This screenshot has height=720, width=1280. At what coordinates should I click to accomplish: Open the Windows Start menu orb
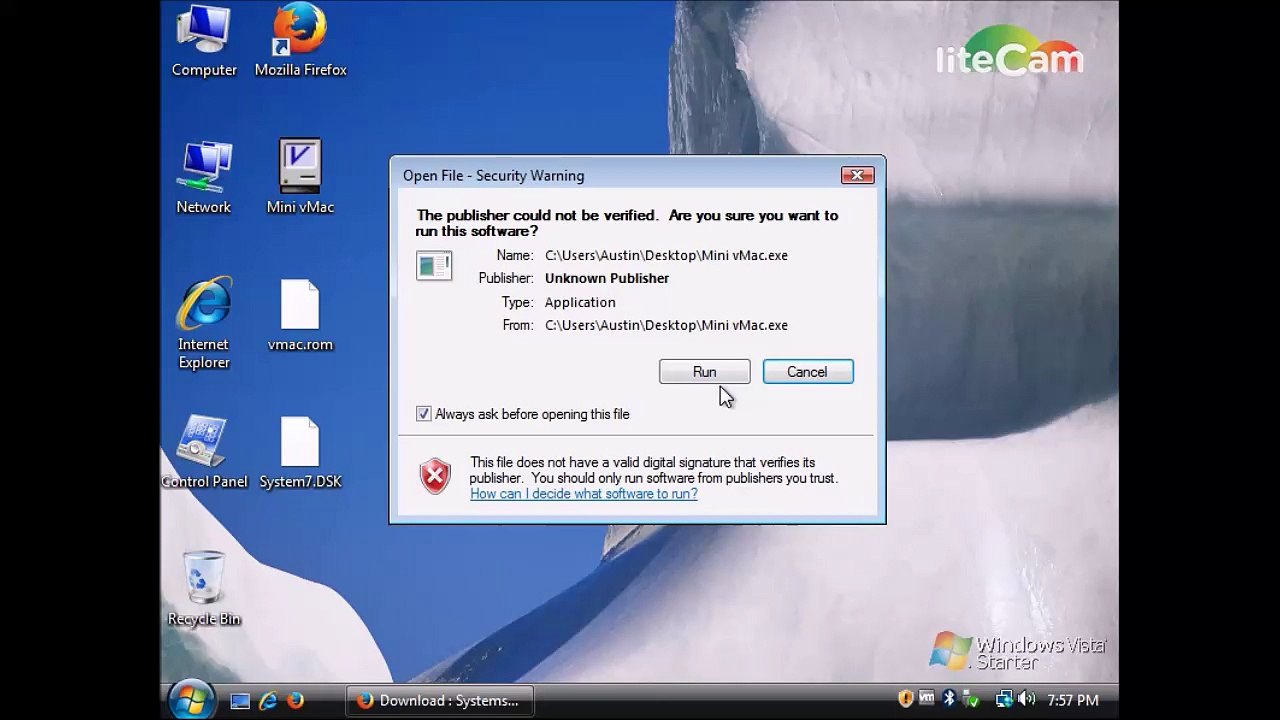point(190,700)
